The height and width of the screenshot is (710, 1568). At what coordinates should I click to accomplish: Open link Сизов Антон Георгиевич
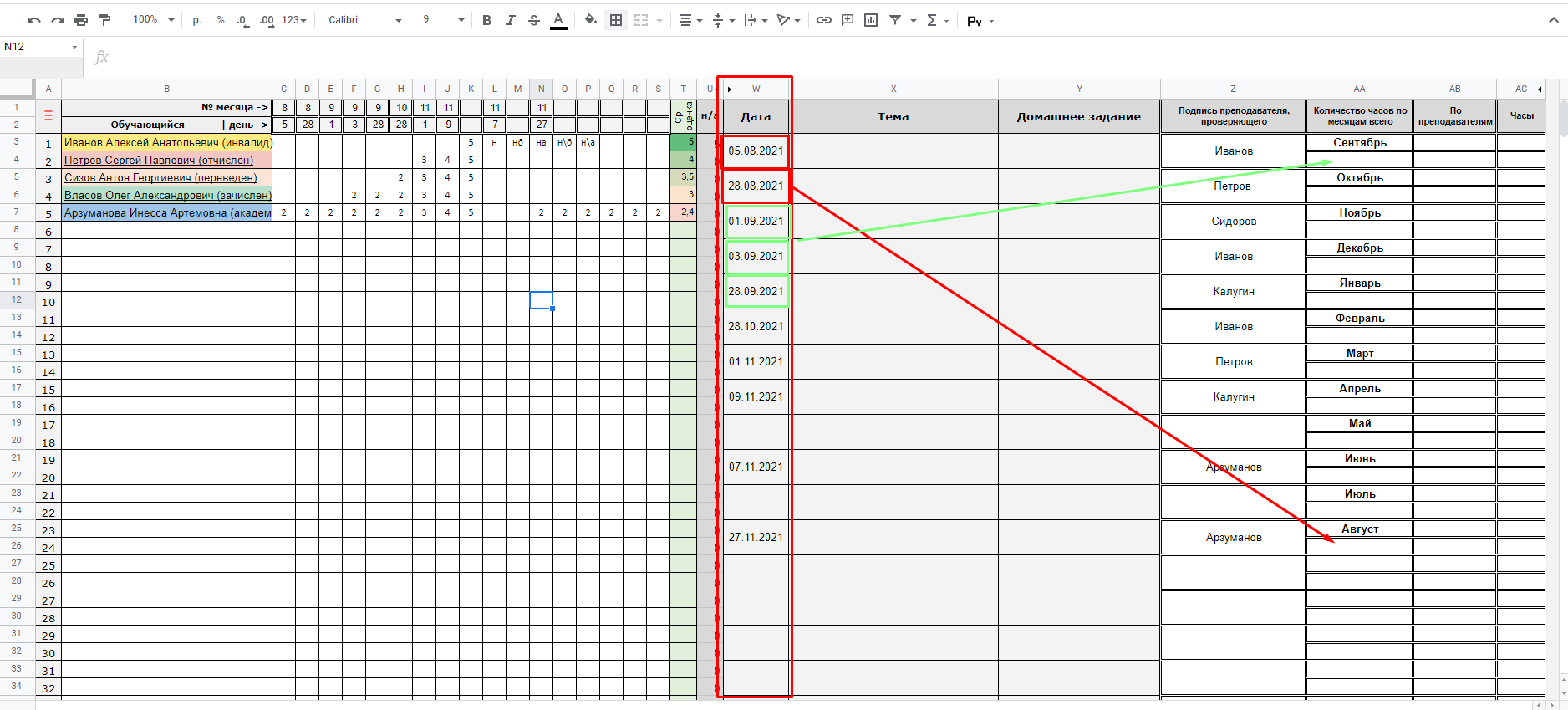[x=160, y=177]
